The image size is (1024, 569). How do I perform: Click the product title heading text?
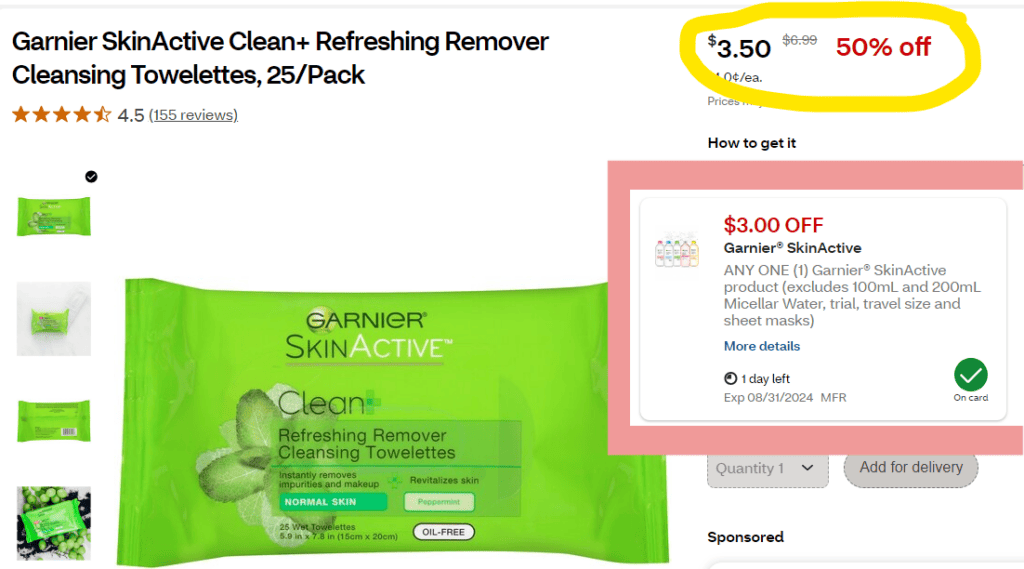click(x=280, y=58)
